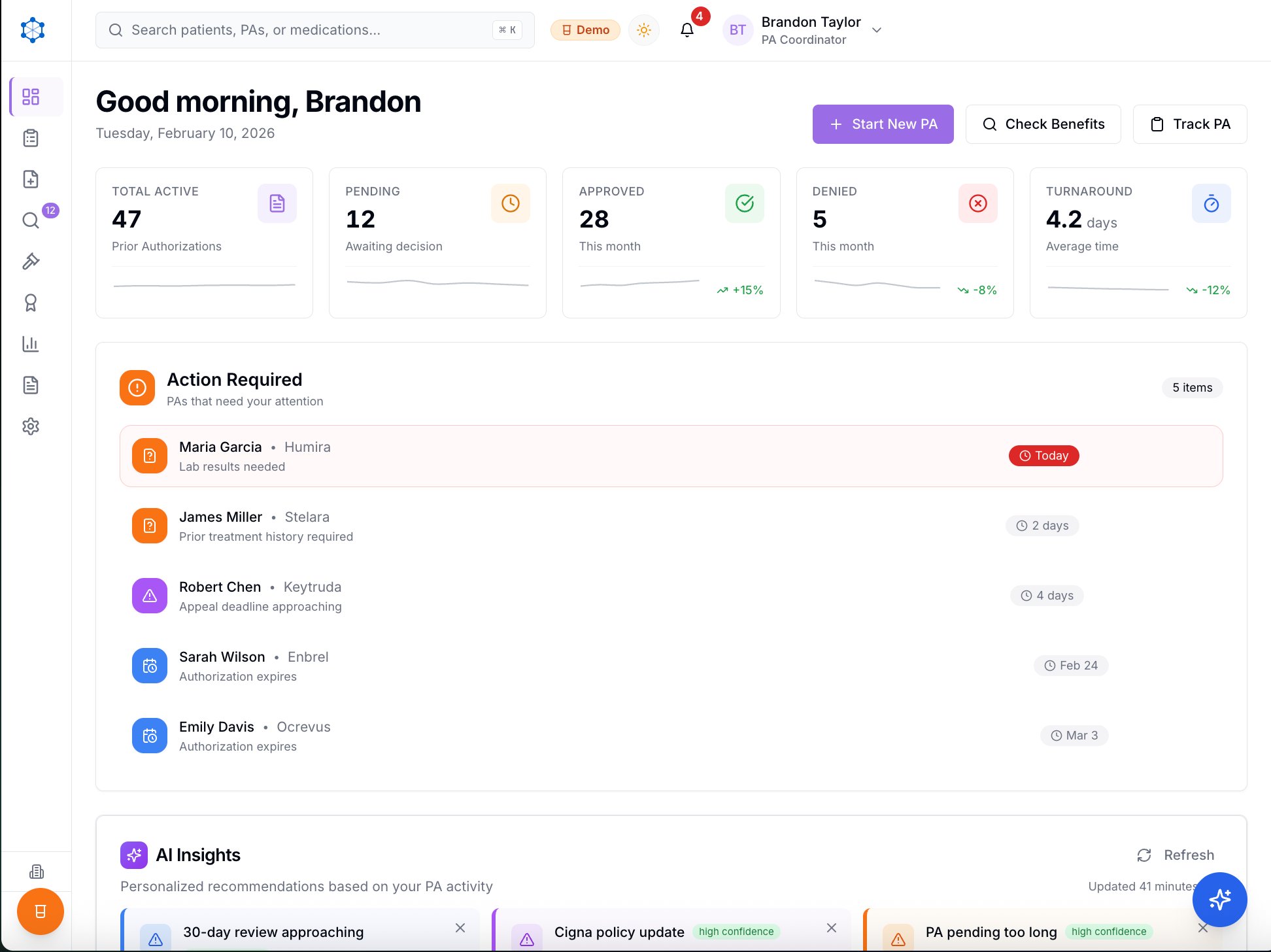1271x952 pixels.
Task: Select the appeals gavel icon in the sidebar
Action: point(31,261)
